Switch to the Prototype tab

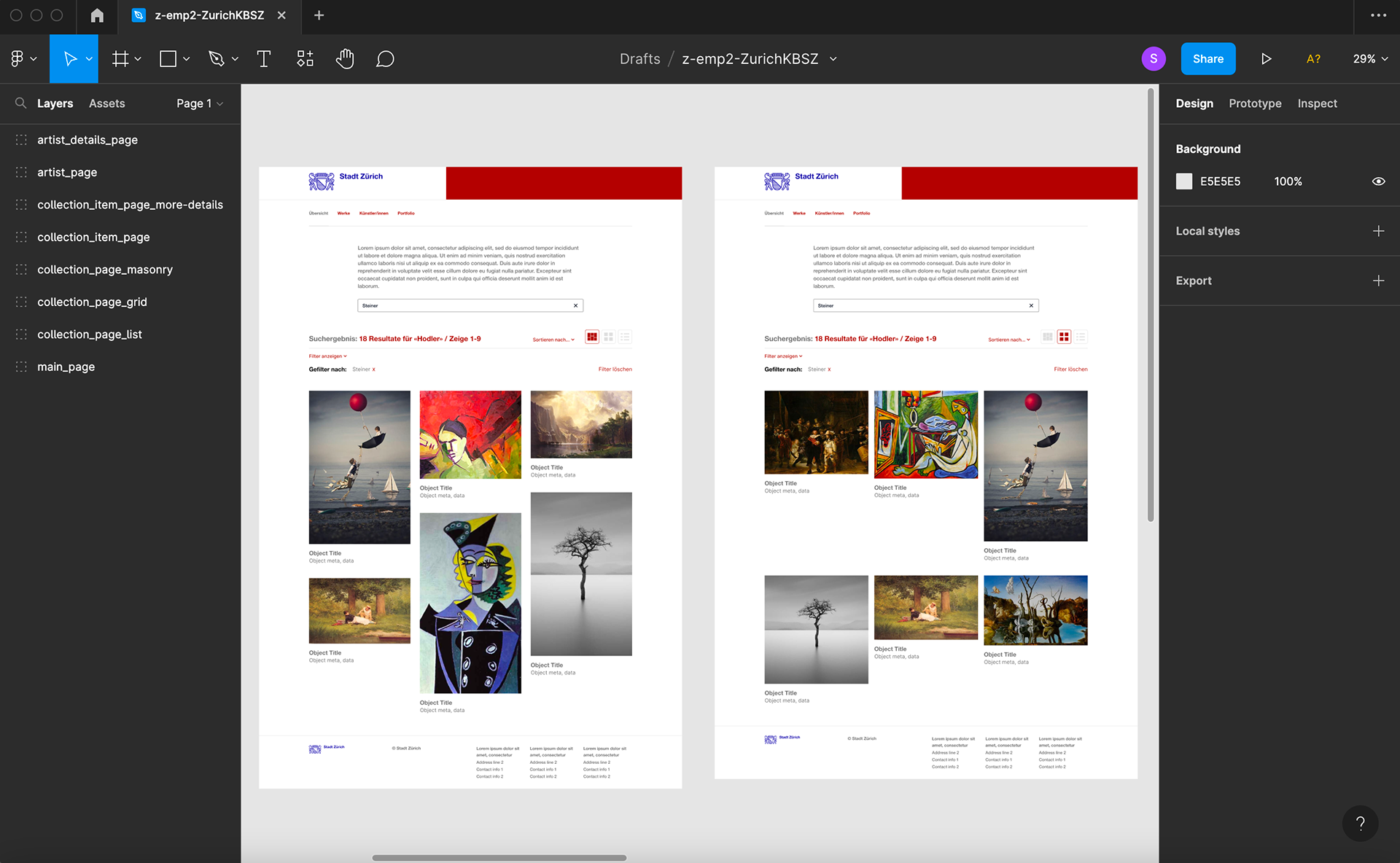pyautogui.click(x=1255, y=104)
